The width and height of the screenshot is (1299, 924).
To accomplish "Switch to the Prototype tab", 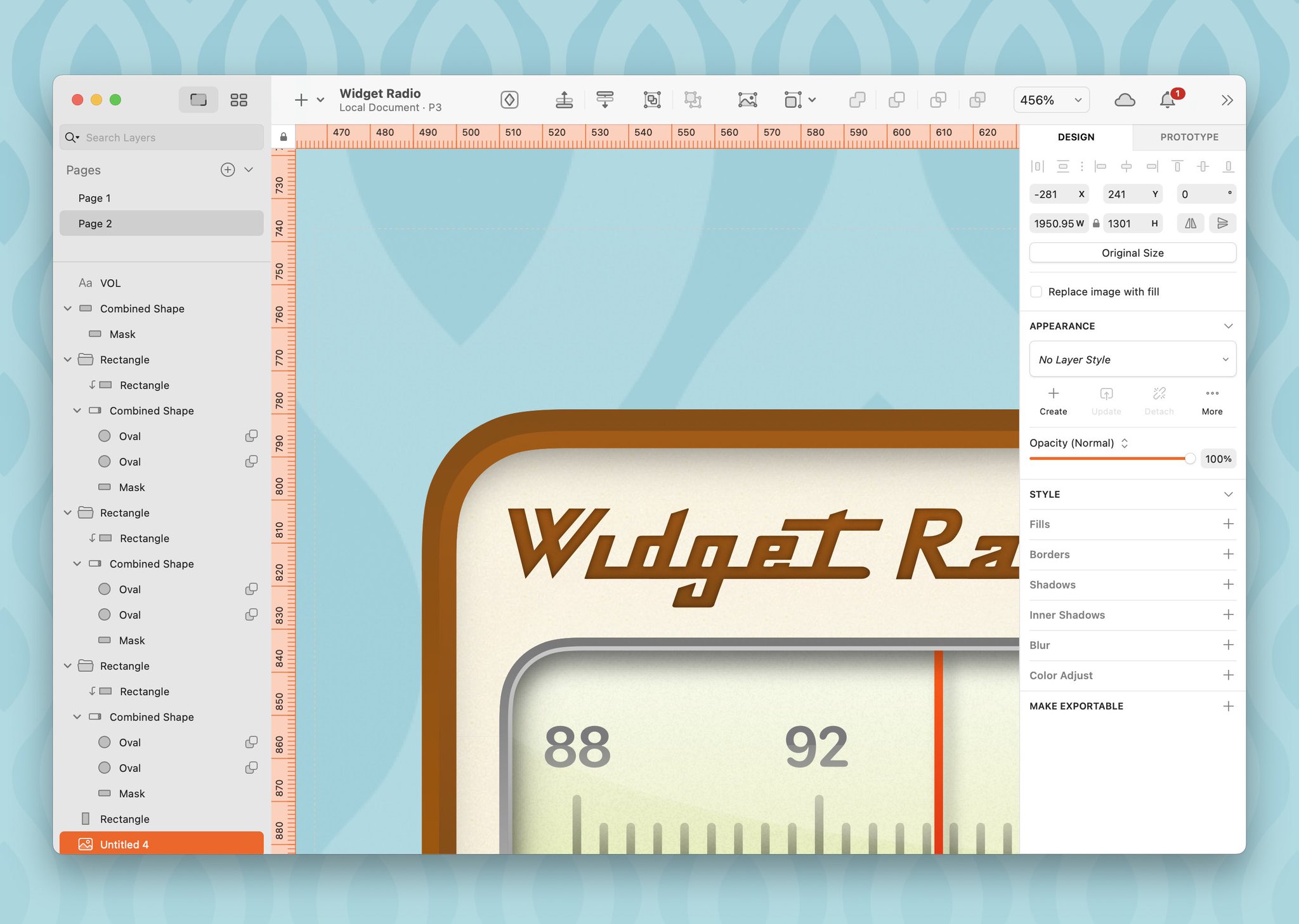I will (x=1189, y=137).
